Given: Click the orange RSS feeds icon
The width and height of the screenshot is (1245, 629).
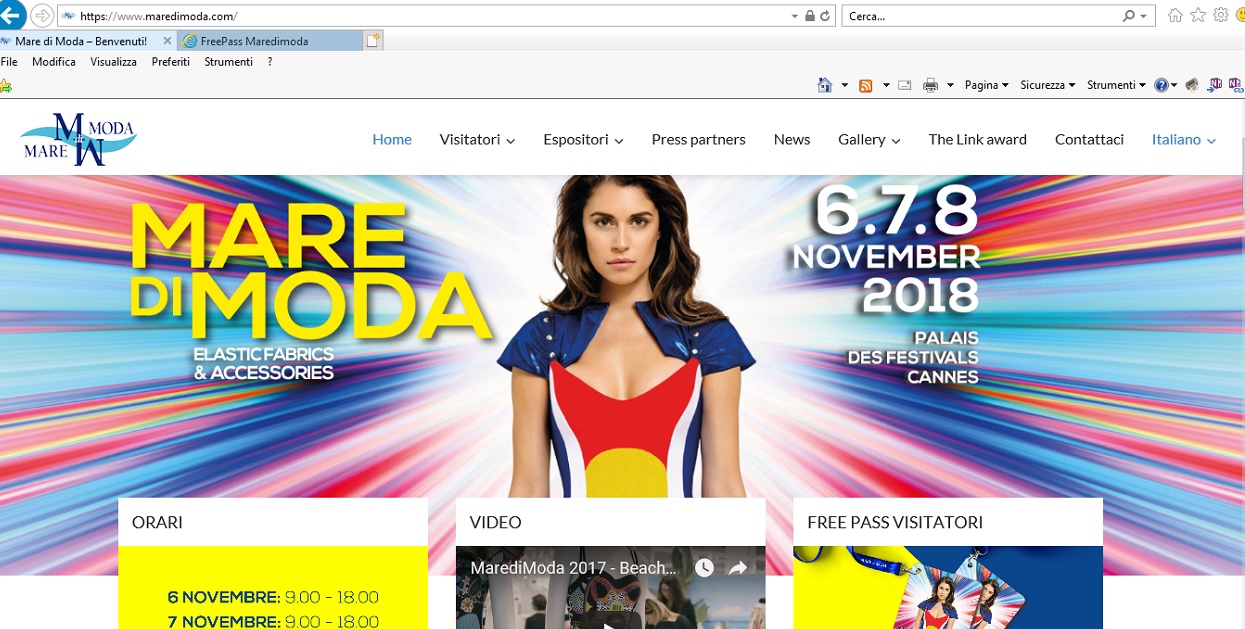Looking at the screenshot, I should 866,85.
